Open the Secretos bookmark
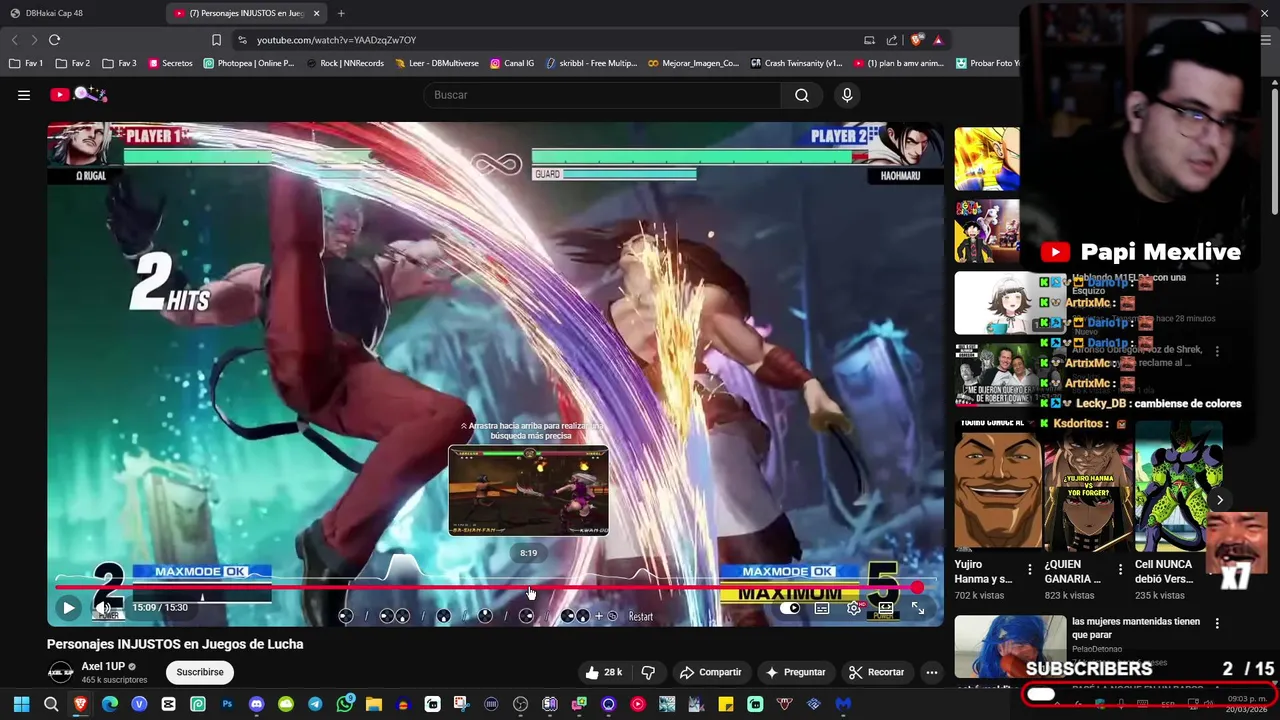Screen dimensions: 1280x720 pyautogui.click(x=170, y=63)
